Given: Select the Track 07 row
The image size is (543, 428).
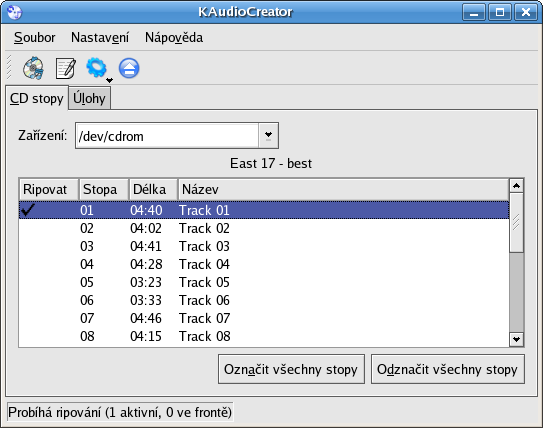Looking at the screenshot, I should click(x=264, y=318).
